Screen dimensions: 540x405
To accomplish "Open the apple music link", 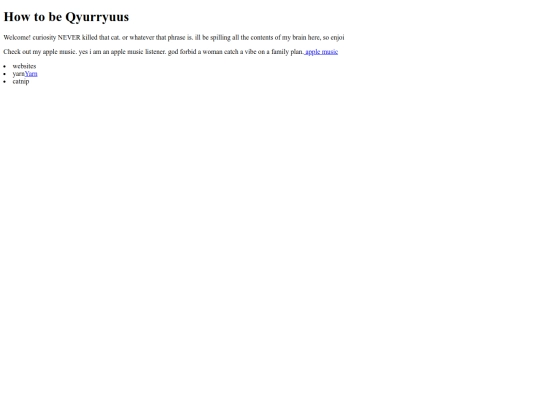I will tap(321, 52).
